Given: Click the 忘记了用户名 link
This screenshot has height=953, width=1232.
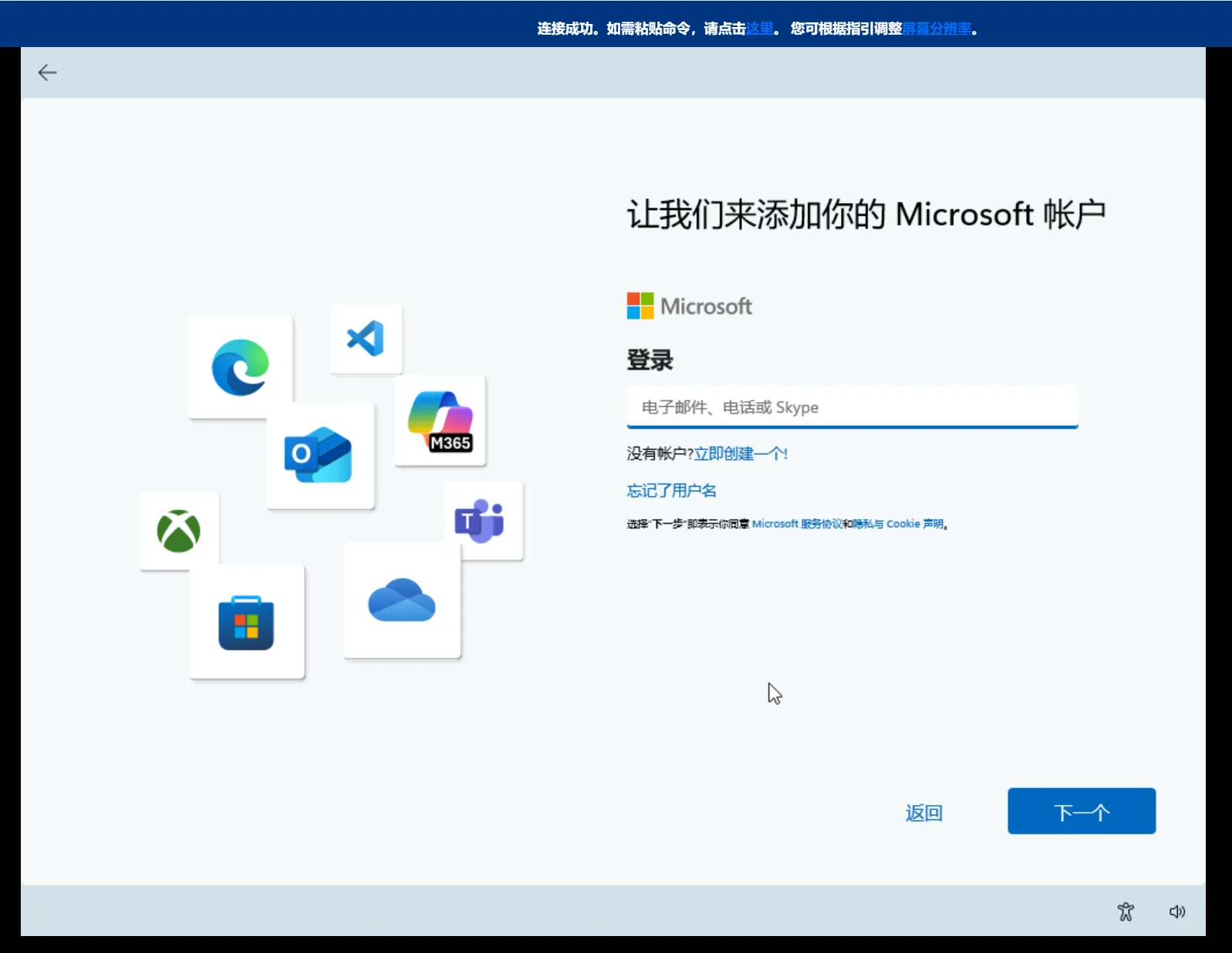Looking at the screenshot, I should tap(671, 491).
